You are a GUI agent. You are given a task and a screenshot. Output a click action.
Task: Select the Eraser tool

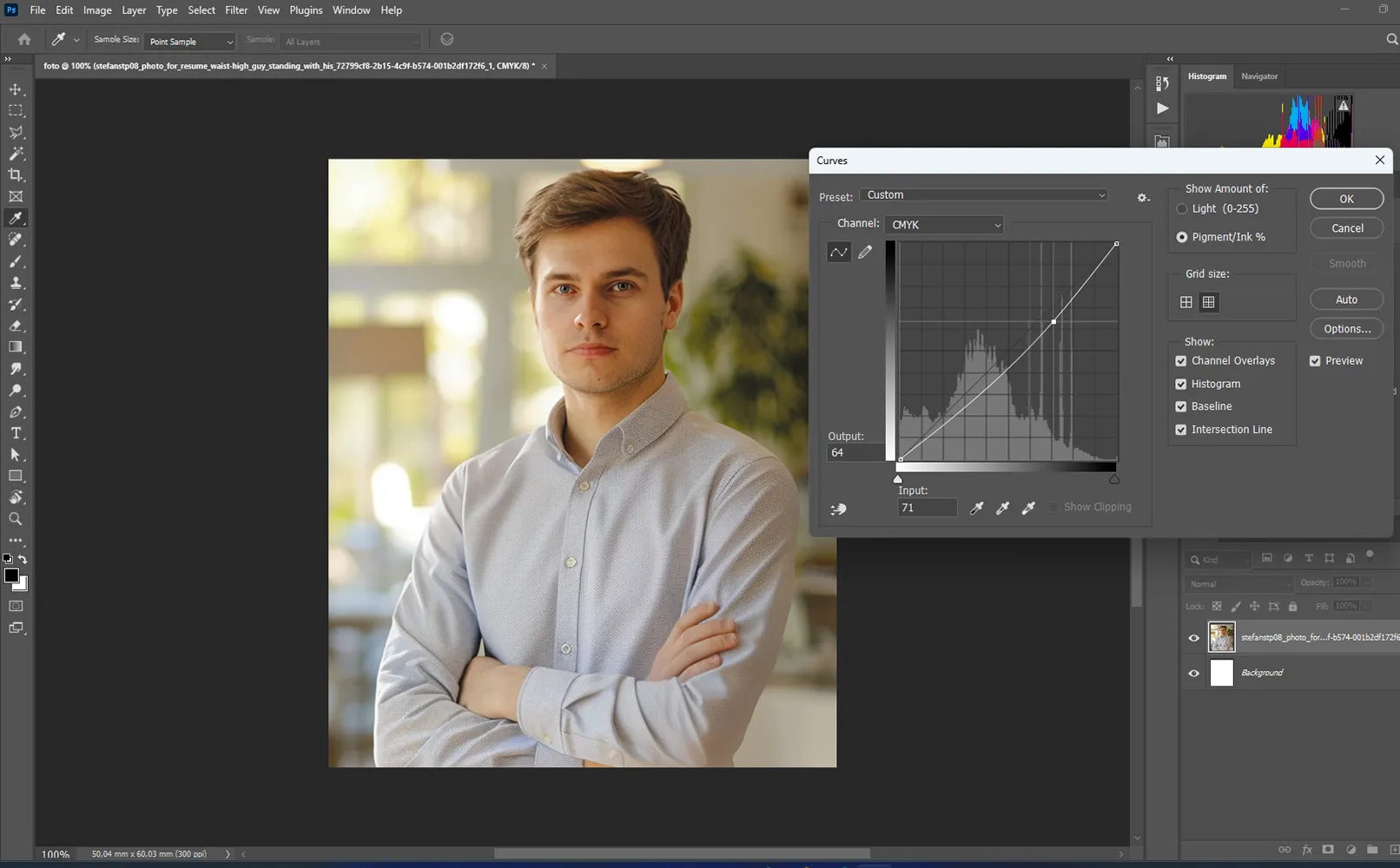16,325
